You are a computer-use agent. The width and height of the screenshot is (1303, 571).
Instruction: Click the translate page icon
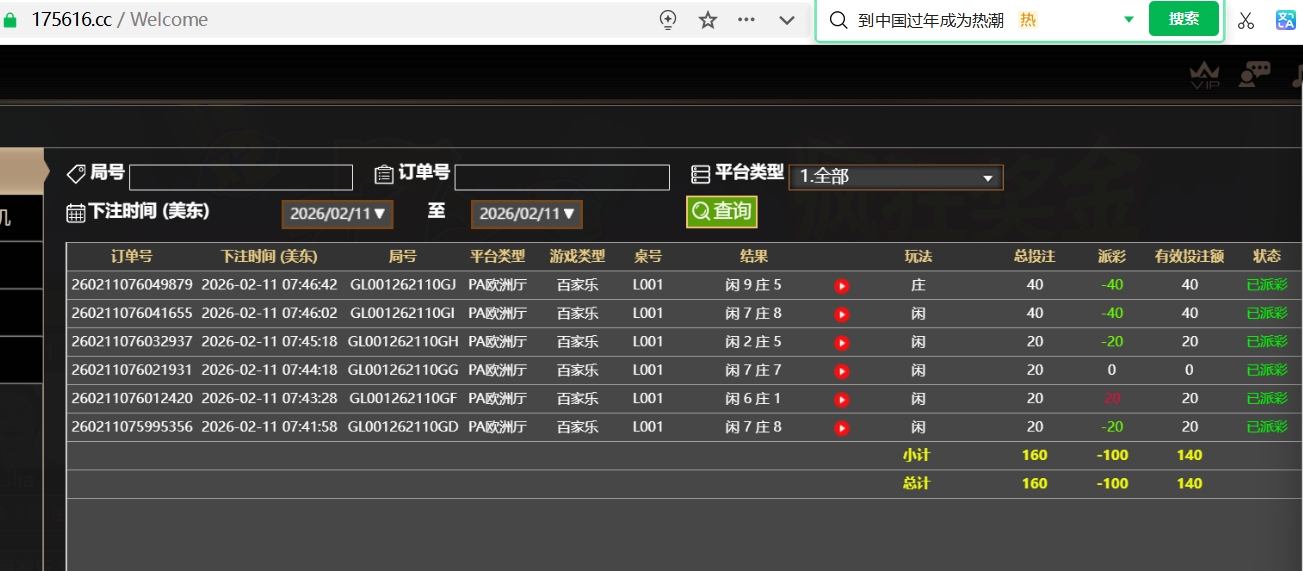coord(1286,20)
